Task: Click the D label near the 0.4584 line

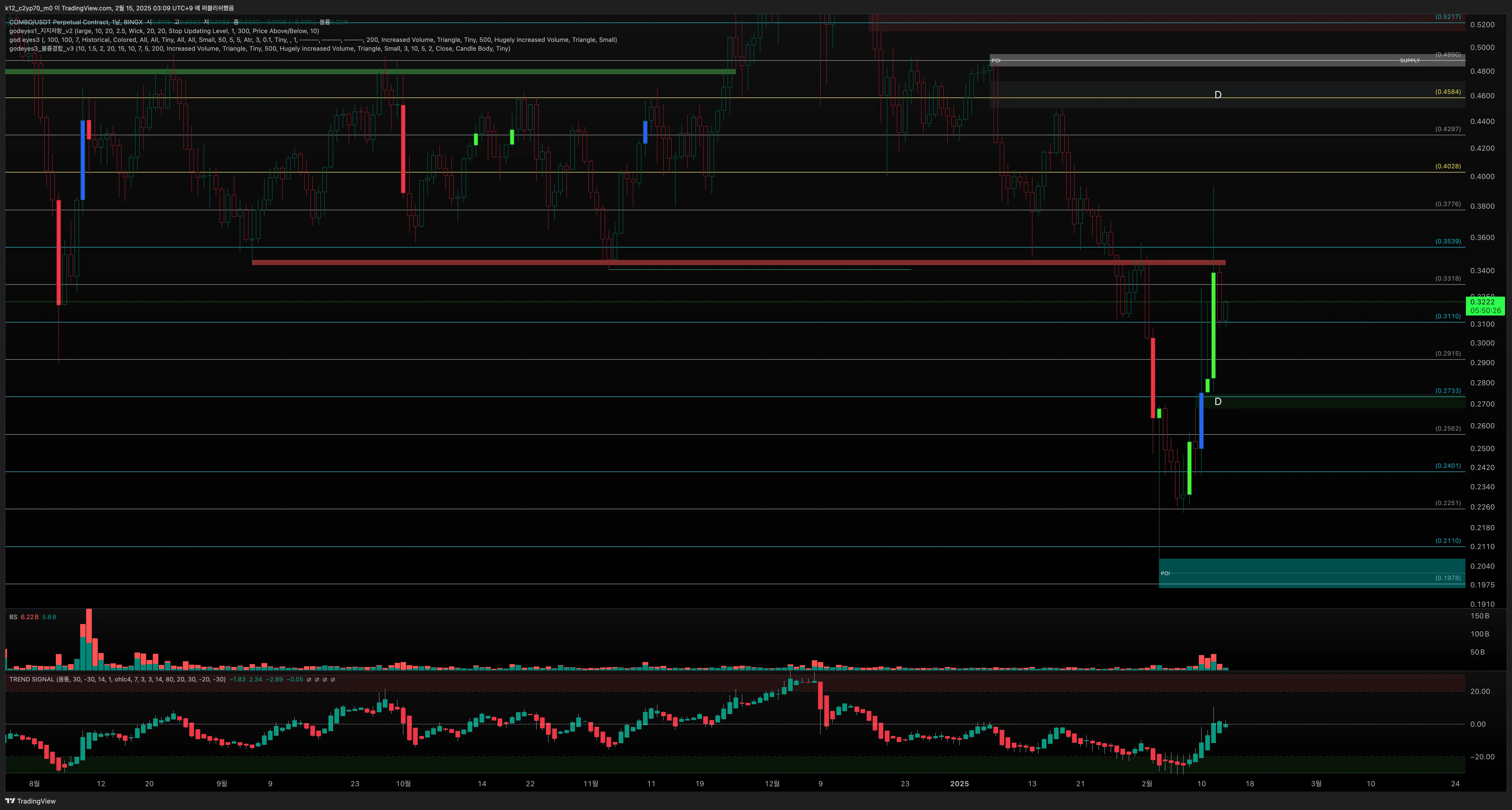Action: coord(1218,95)
